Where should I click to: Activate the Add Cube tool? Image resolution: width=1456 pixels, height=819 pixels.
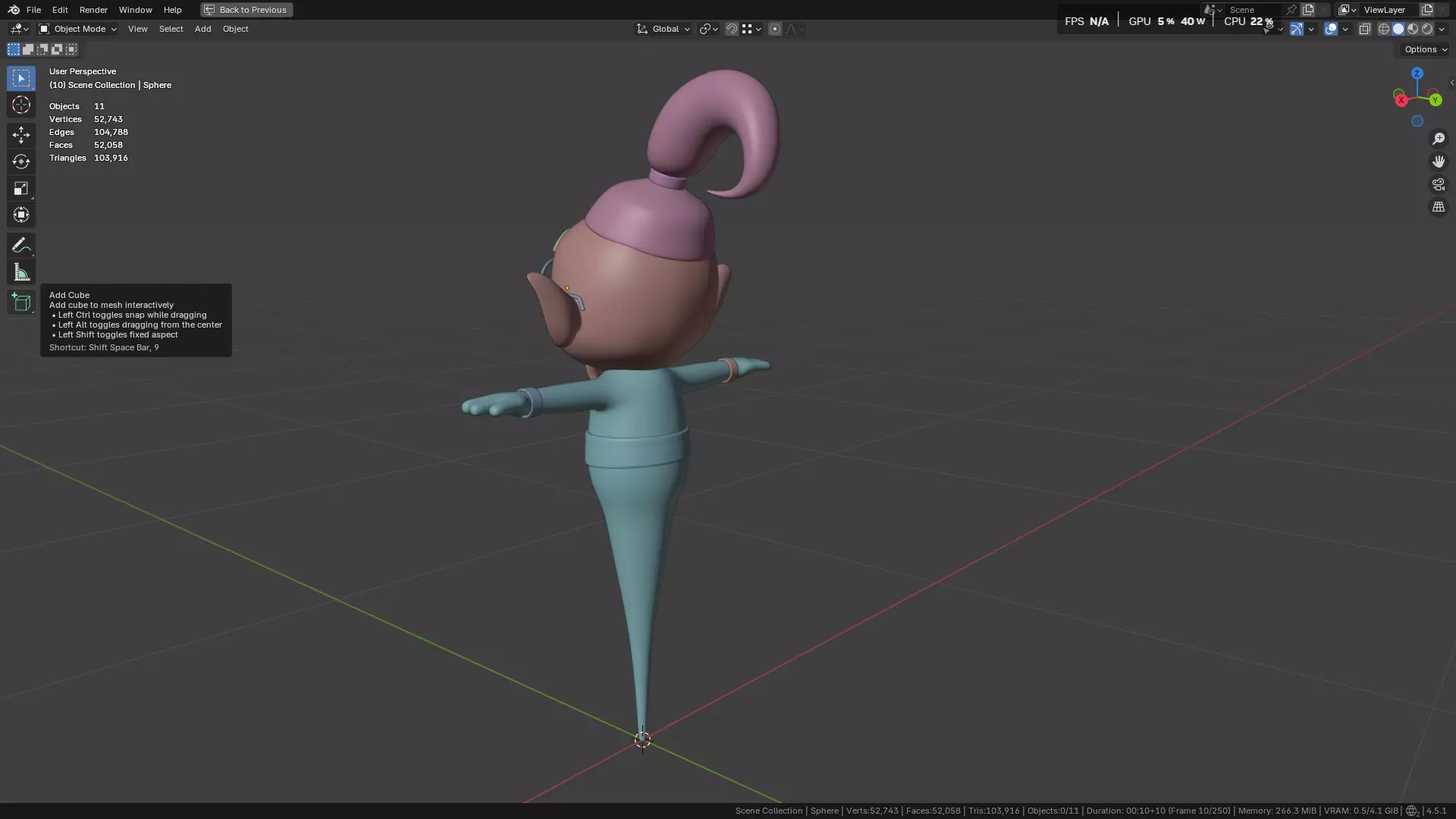[x=21, y=303]
